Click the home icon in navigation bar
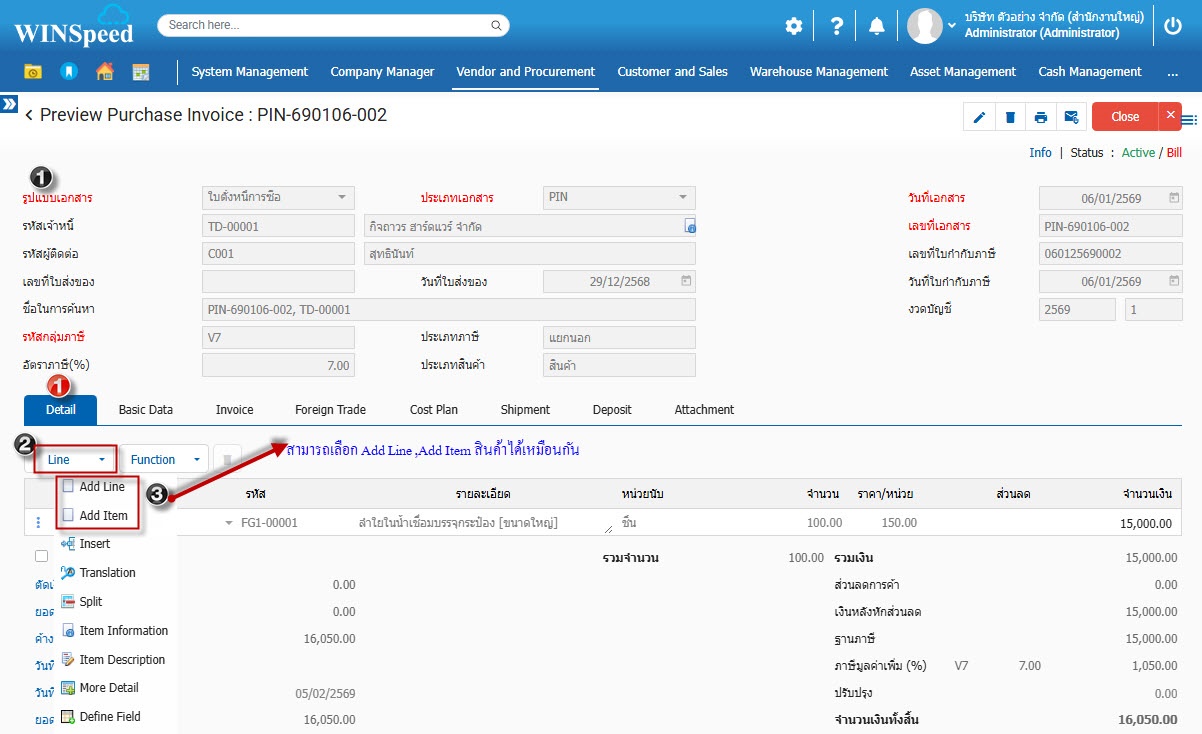 pos(104,72)
